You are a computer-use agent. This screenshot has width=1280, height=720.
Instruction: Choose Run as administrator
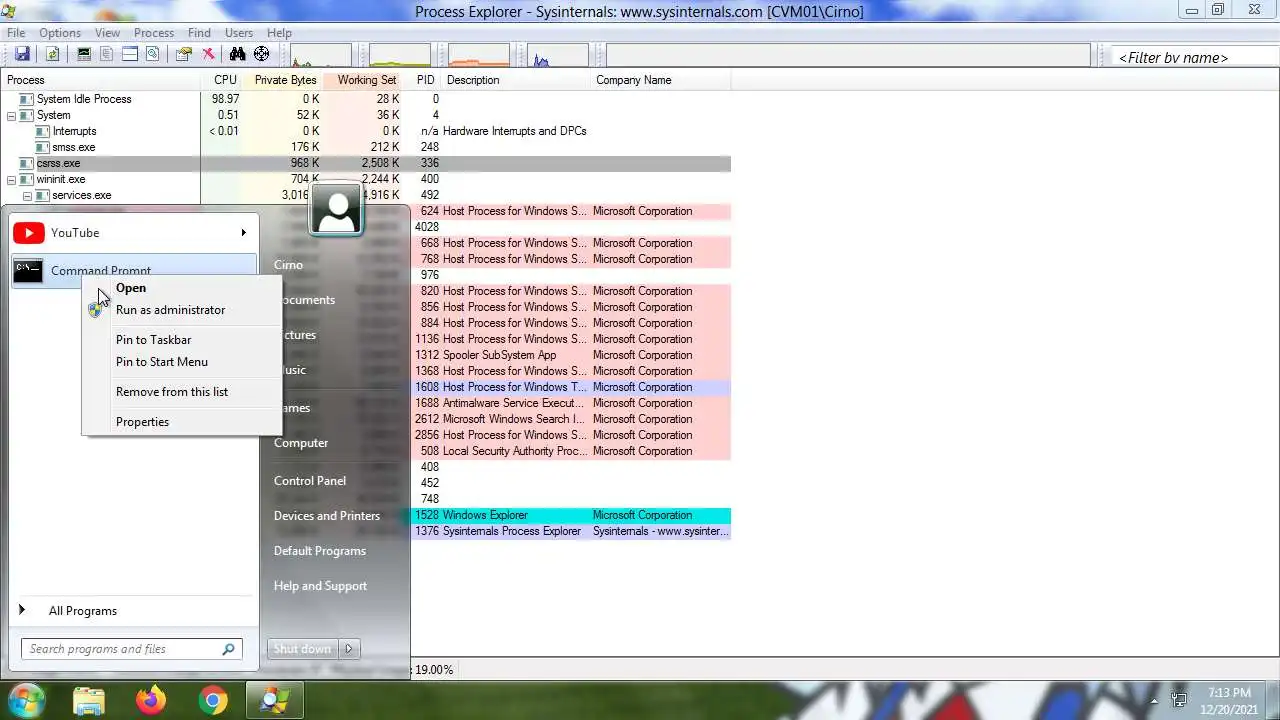point(182,310)
